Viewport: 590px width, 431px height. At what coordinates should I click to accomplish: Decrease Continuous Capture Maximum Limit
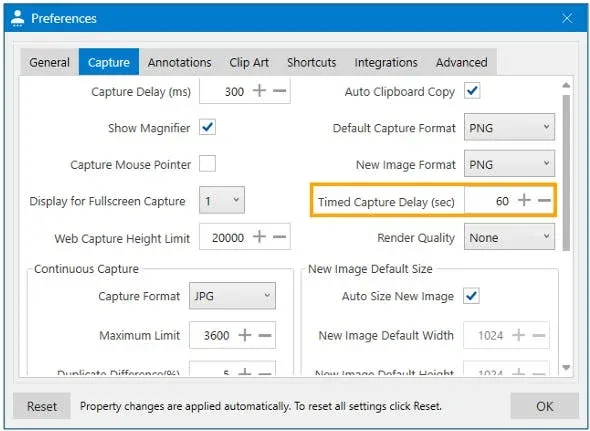coord(265,335)
